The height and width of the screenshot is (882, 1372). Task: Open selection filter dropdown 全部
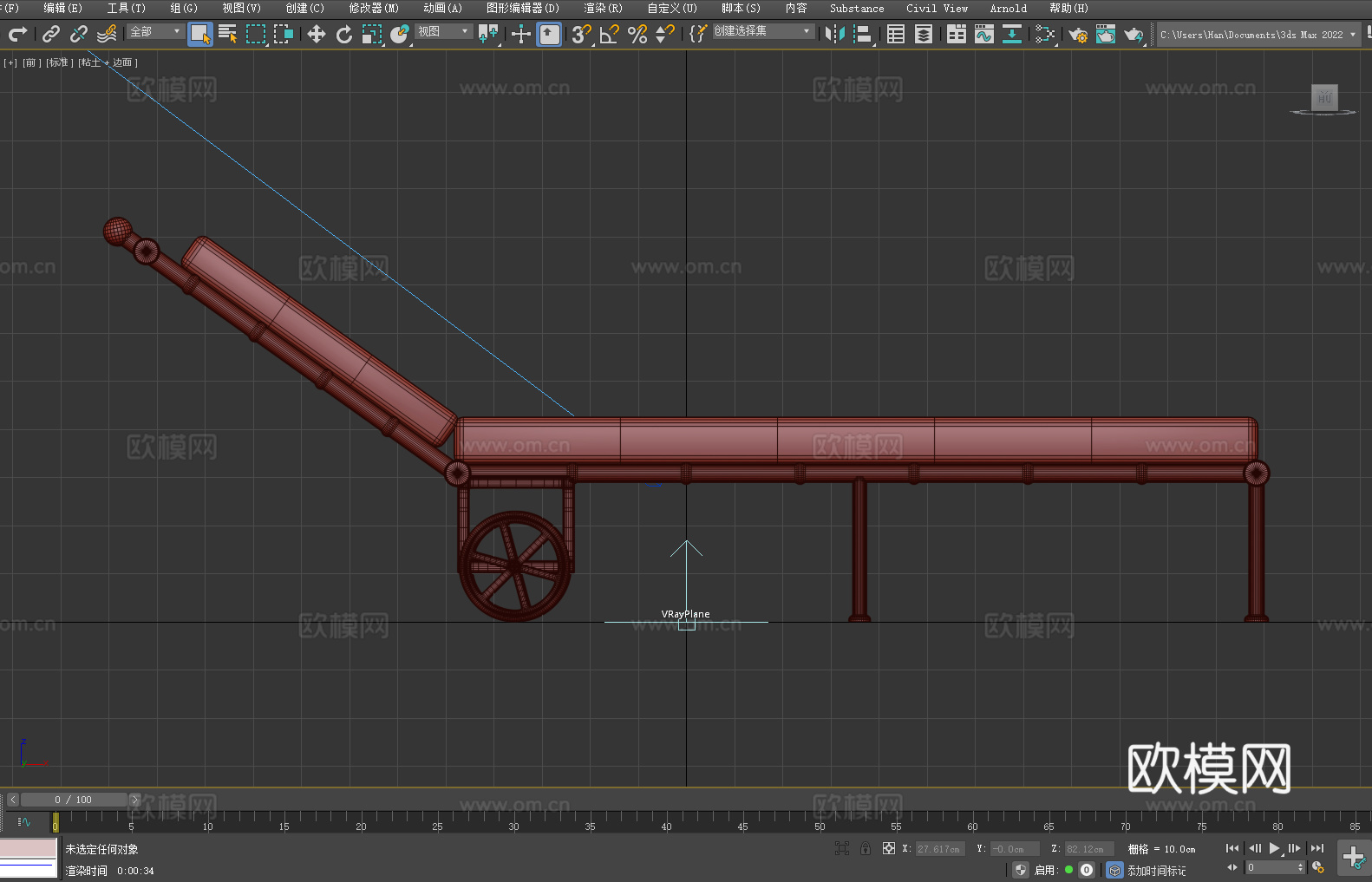coord(155,31)
